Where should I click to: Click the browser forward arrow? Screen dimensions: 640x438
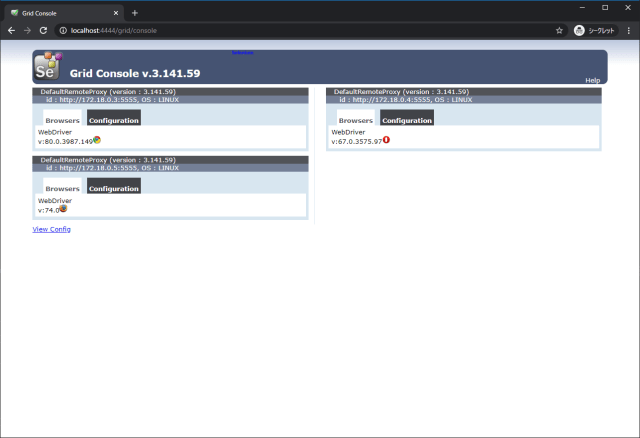point(27,31)
